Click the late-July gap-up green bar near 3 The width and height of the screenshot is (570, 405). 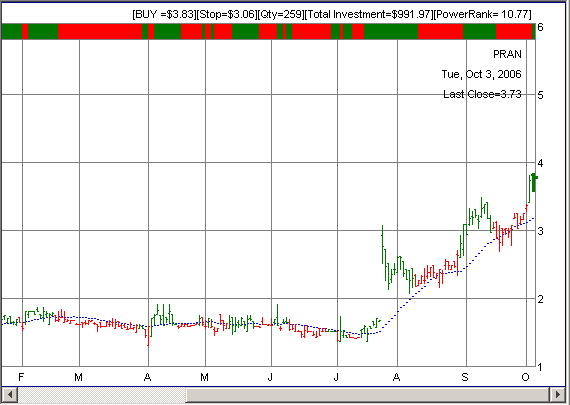382,244
